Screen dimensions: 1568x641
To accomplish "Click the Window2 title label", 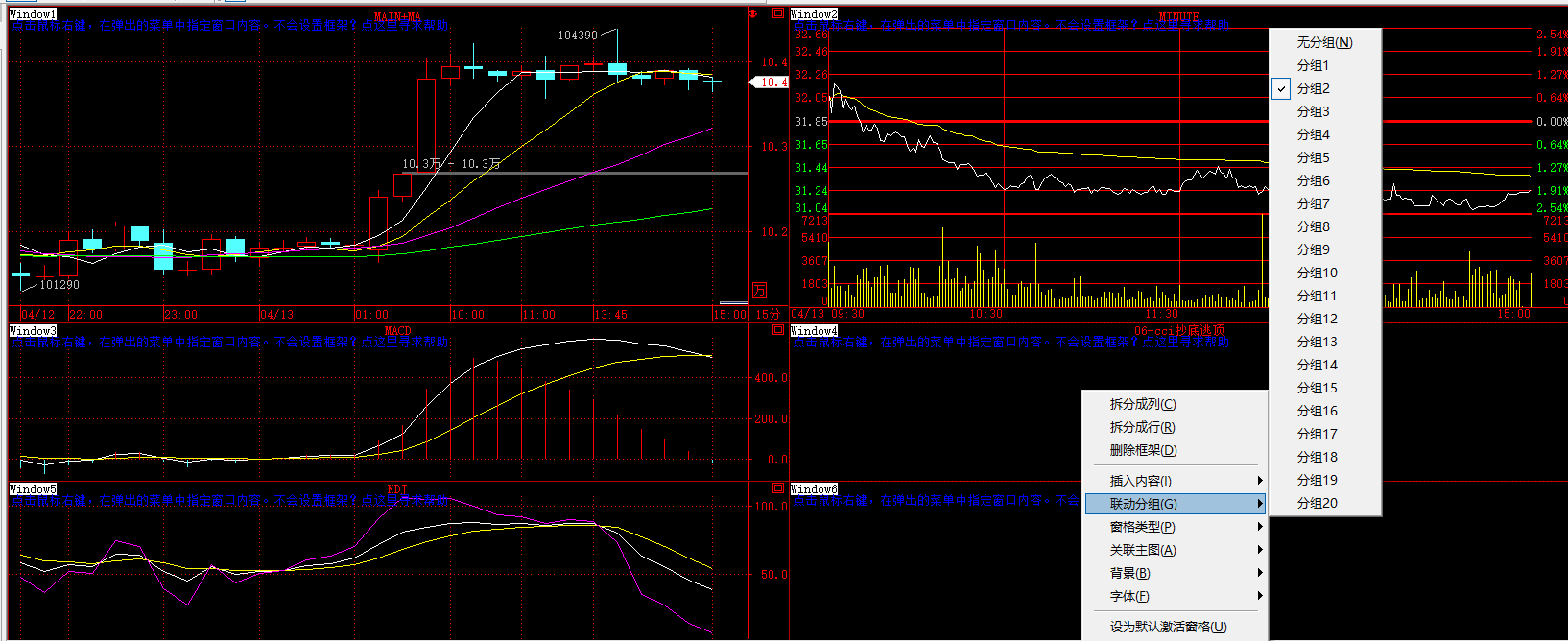I will pos(814,14).
